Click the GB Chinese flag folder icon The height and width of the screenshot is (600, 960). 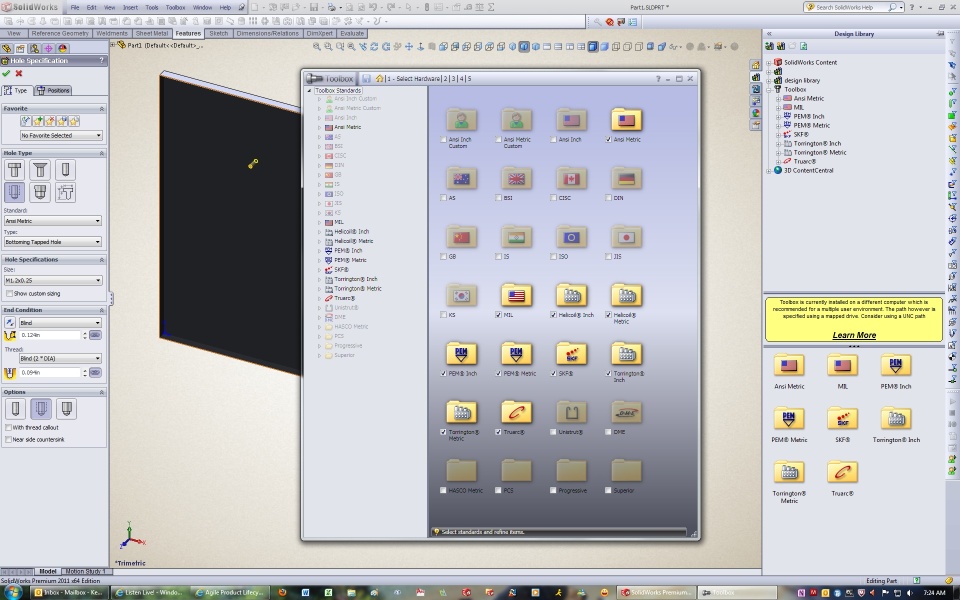[x=461, y=237]
